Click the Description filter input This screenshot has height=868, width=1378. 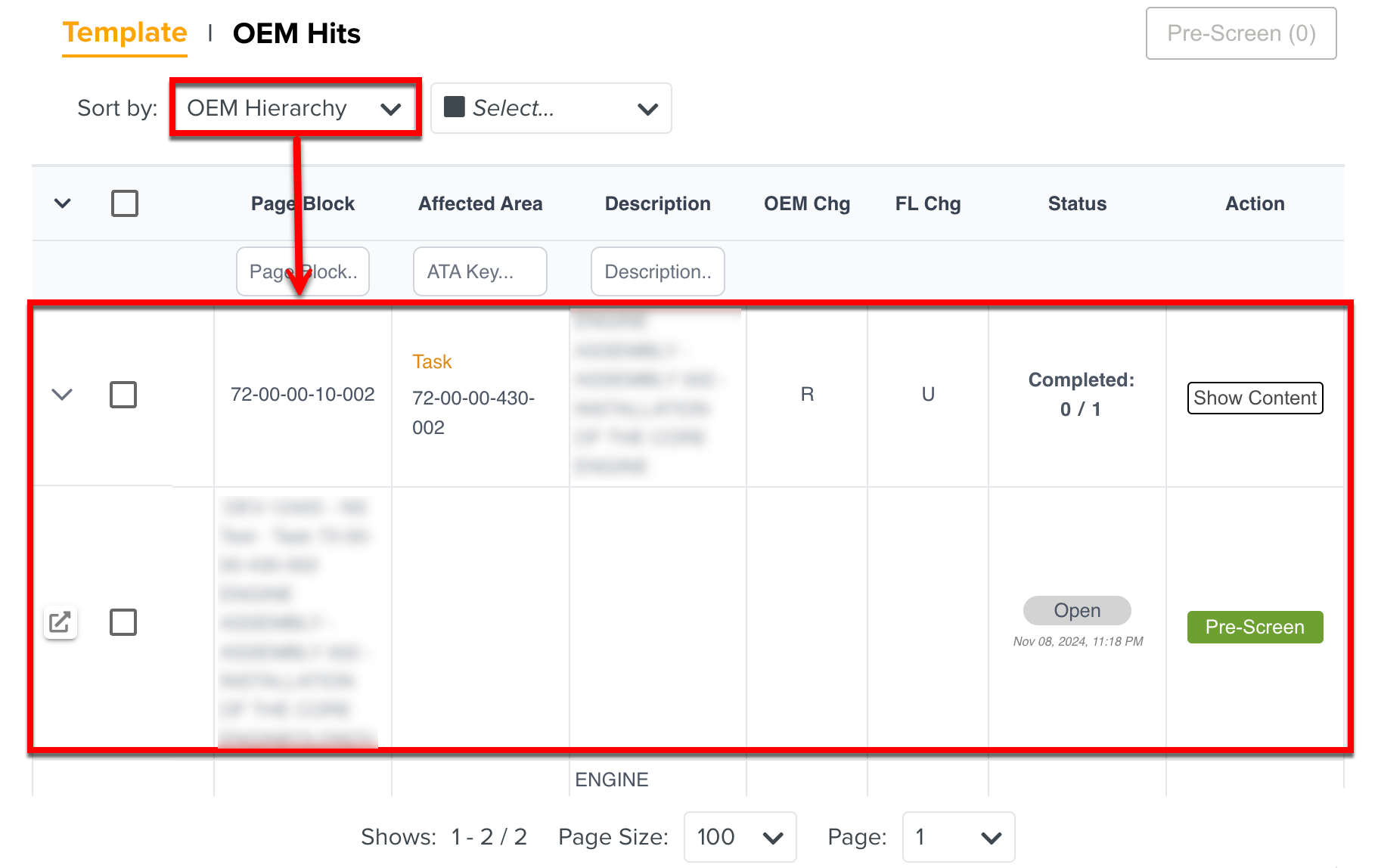pos(657,271)
